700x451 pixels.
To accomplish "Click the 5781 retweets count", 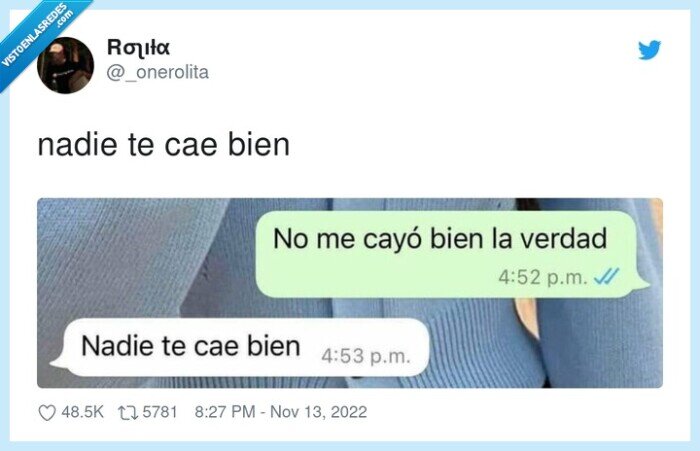I will tap(160, 412).
